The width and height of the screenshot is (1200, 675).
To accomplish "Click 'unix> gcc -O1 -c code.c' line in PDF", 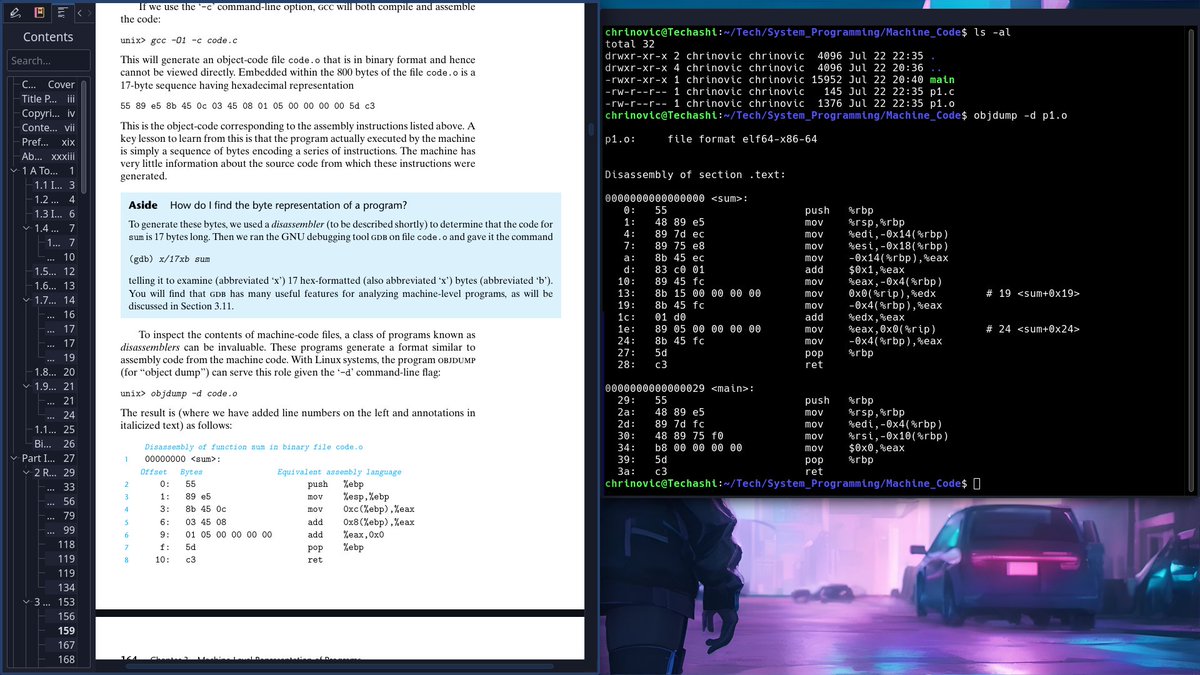I will [x=179, y=40].
